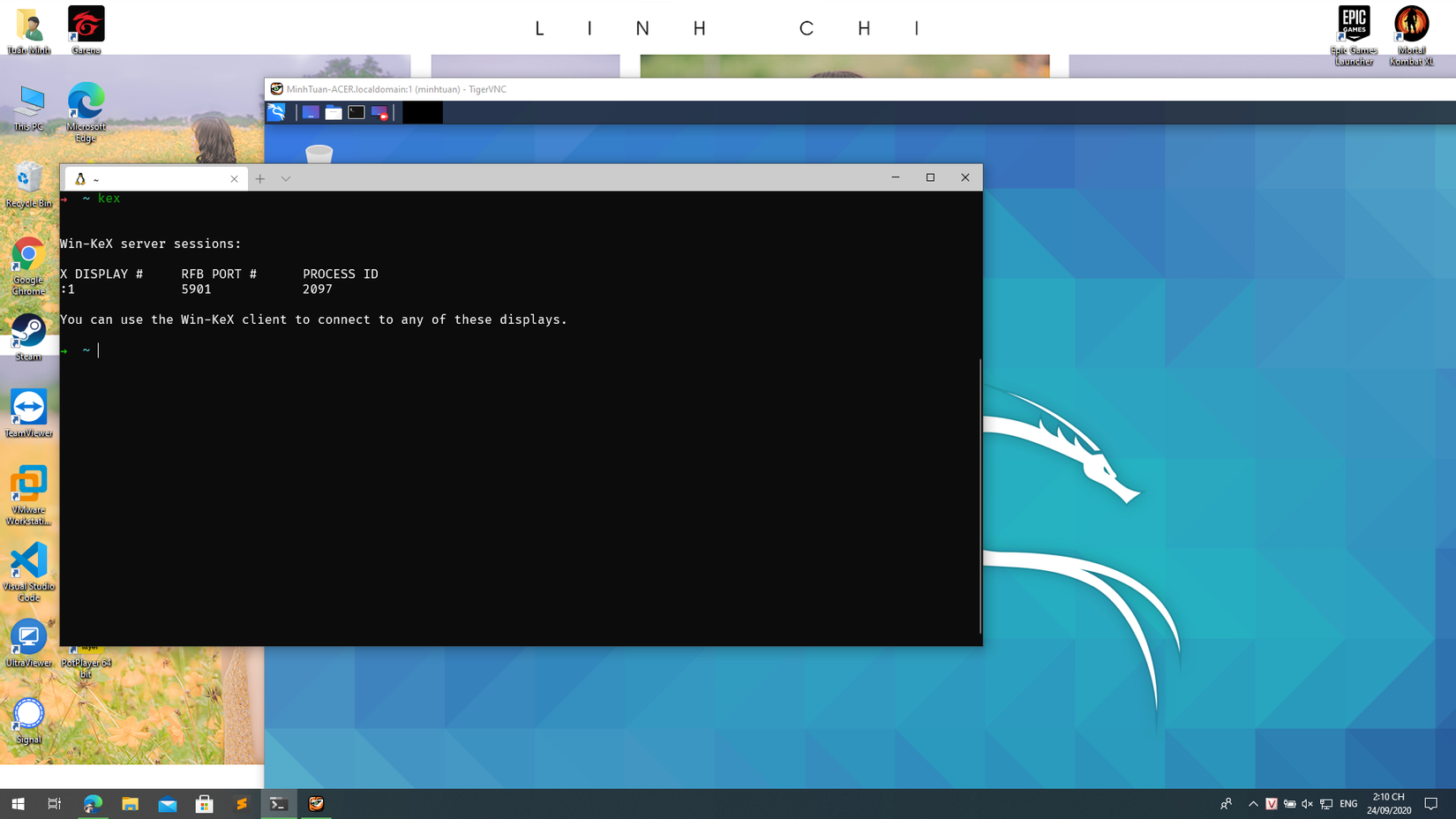Open the Windows Start menu
1456x819 pixels.
(x=18, y=804)
